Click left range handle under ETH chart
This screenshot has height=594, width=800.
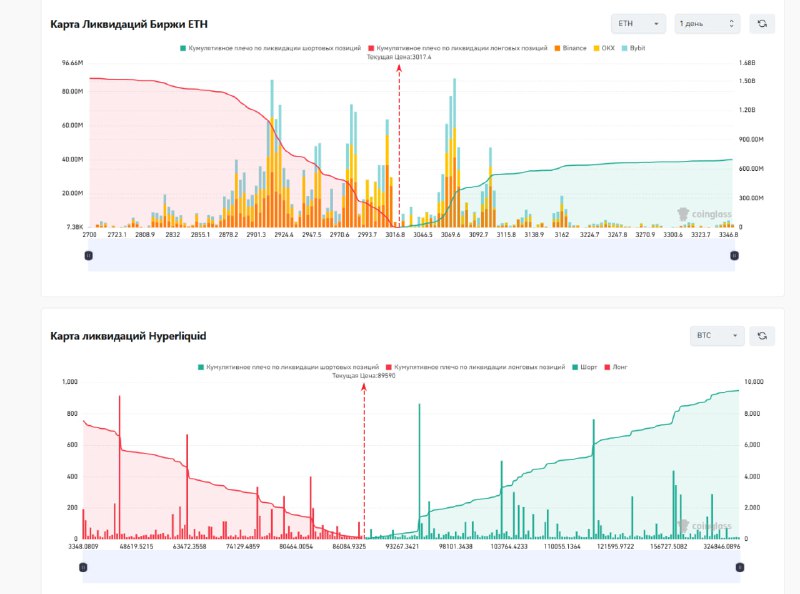tap(89, 256)
